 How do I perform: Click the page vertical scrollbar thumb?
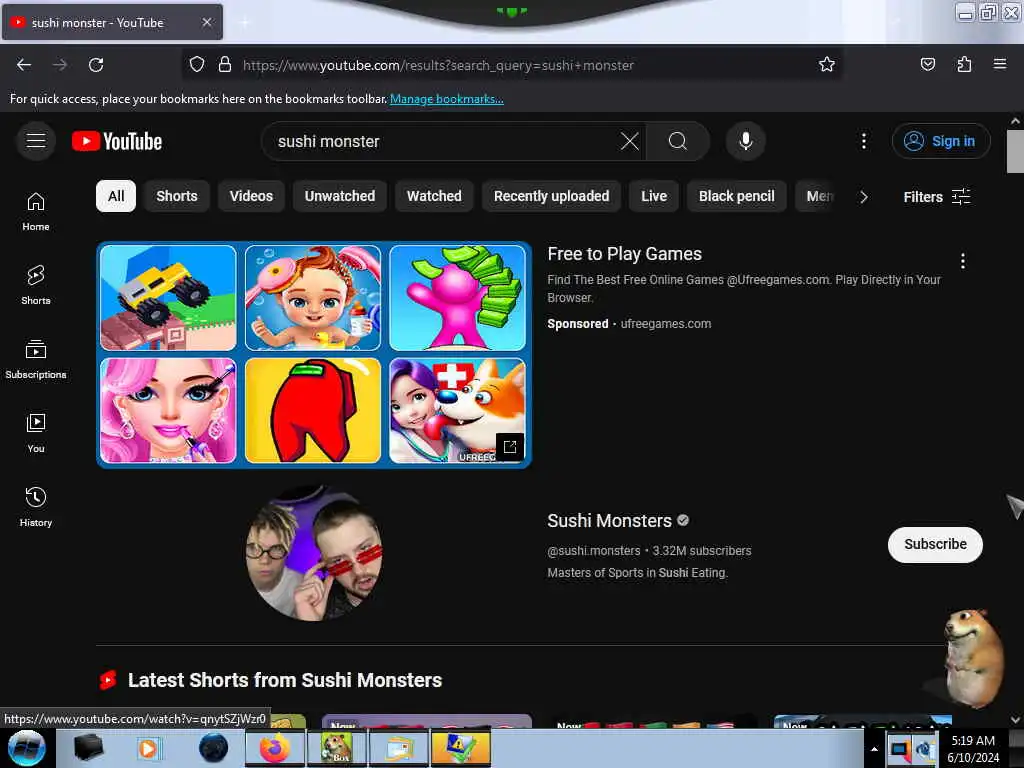(1015, 152)
